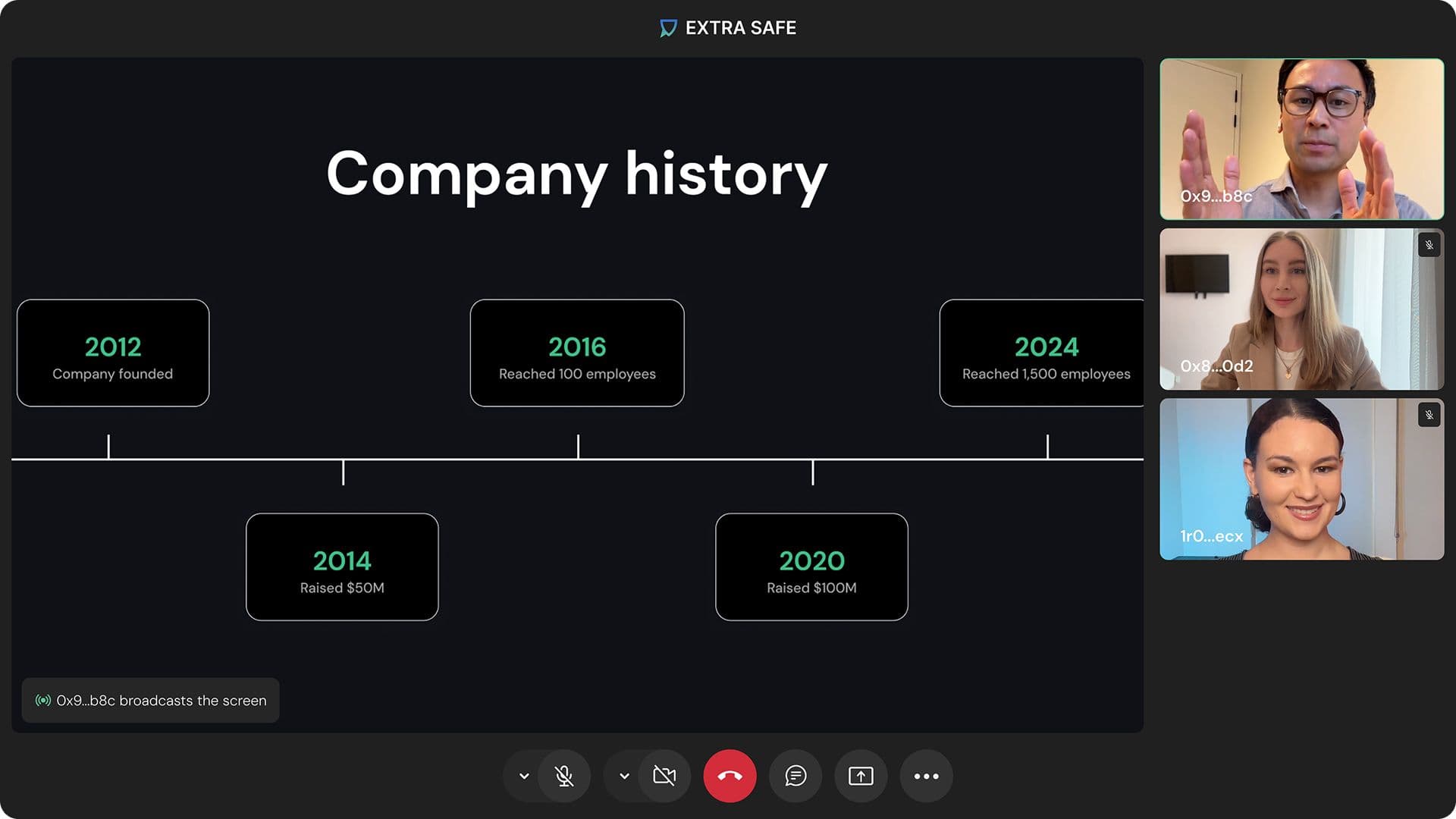Open the chat panel
Image resolution: width=1456 pixels, height=819 pixels.
(795, 776)
